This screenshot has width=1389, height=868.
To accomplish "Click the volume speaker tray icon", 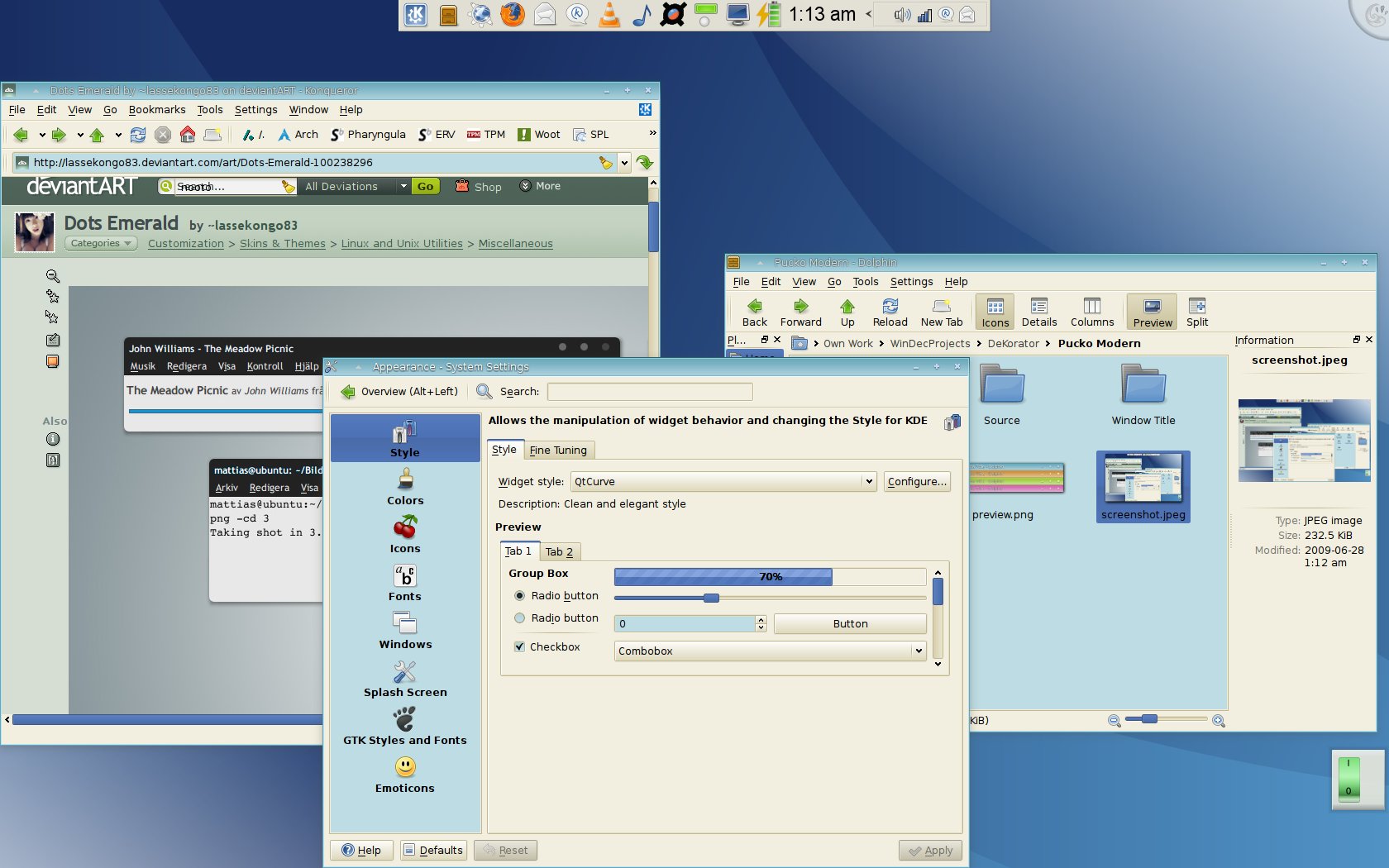I will [x=902, y=15].
